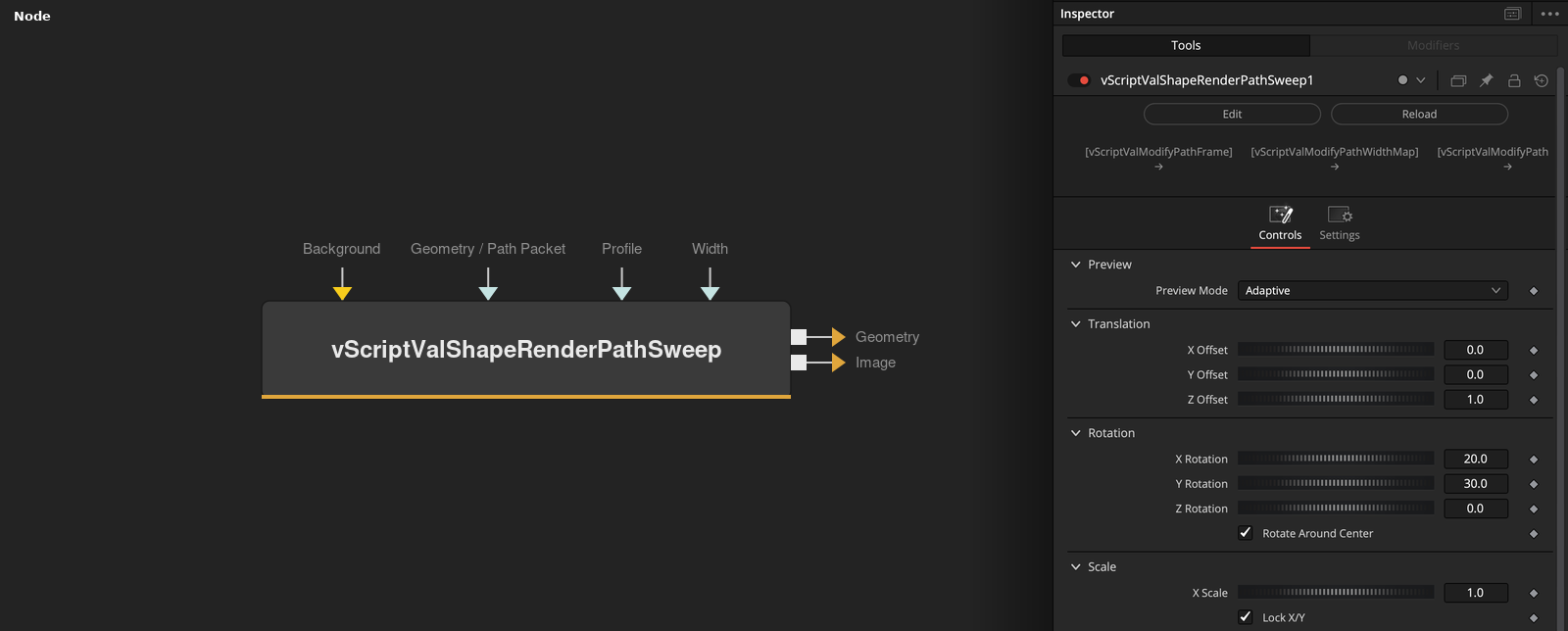Open the [vScriptValModifyPathWidthMap] link

pos(1334,158)
